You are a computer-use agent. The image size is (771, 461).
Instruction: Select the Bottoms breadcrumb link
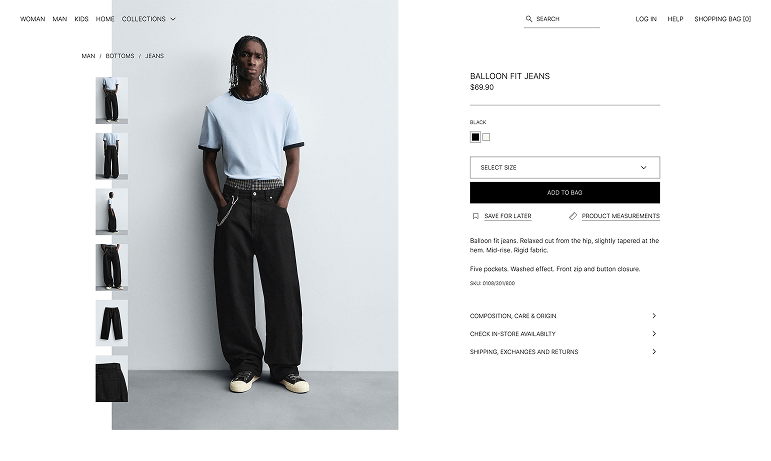pyautogui.click(x=119, y=56)
